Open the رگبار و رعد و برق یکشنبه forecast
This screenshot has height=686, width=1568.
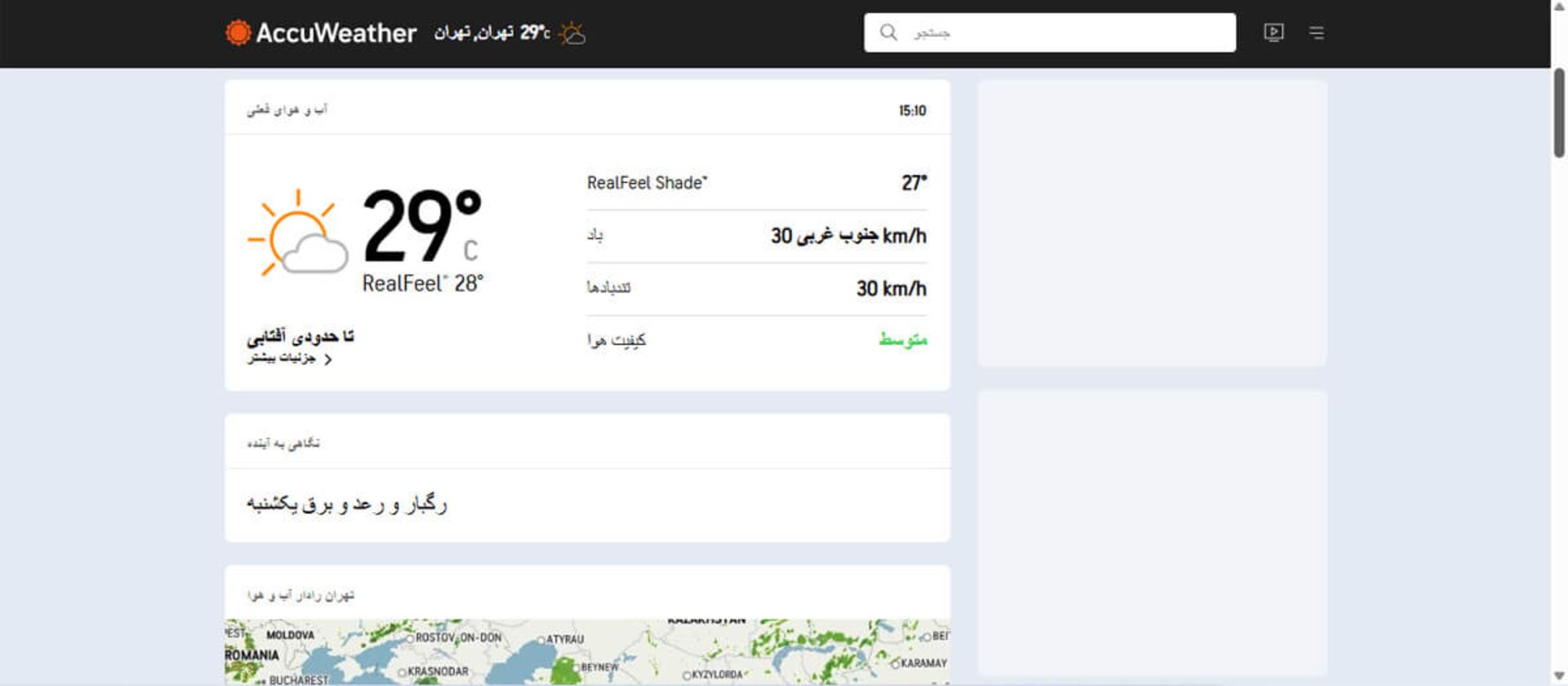[x=347, y=504]
